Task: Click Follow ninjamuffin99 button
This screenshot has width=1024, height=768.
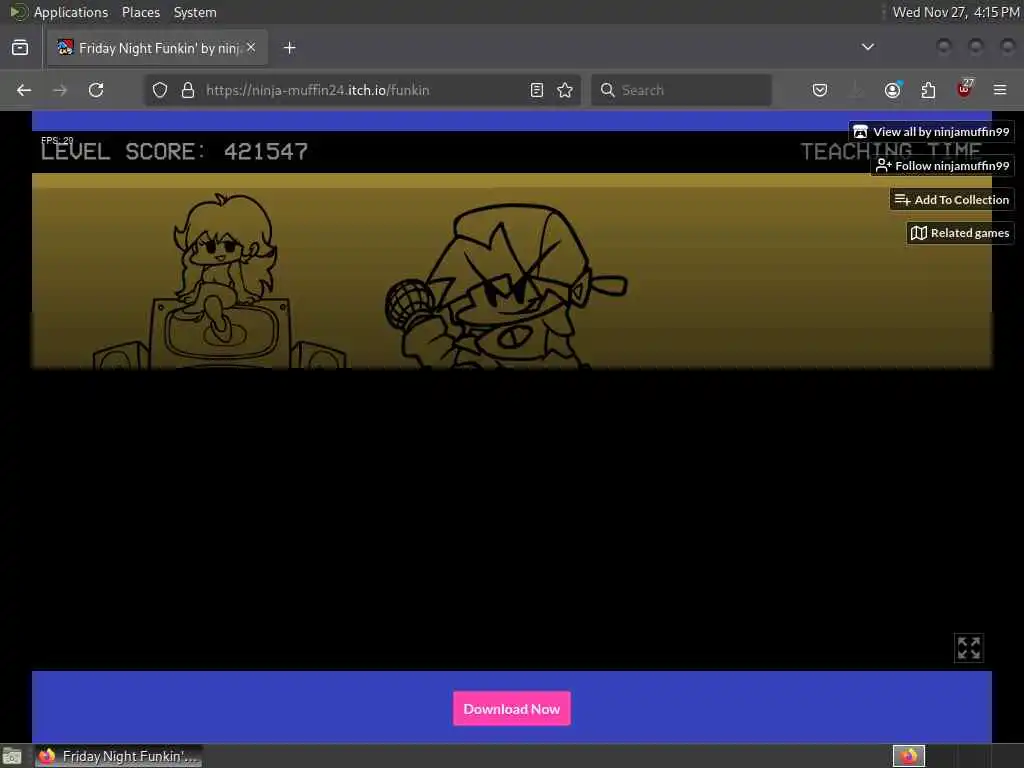Action: point(942,166)
